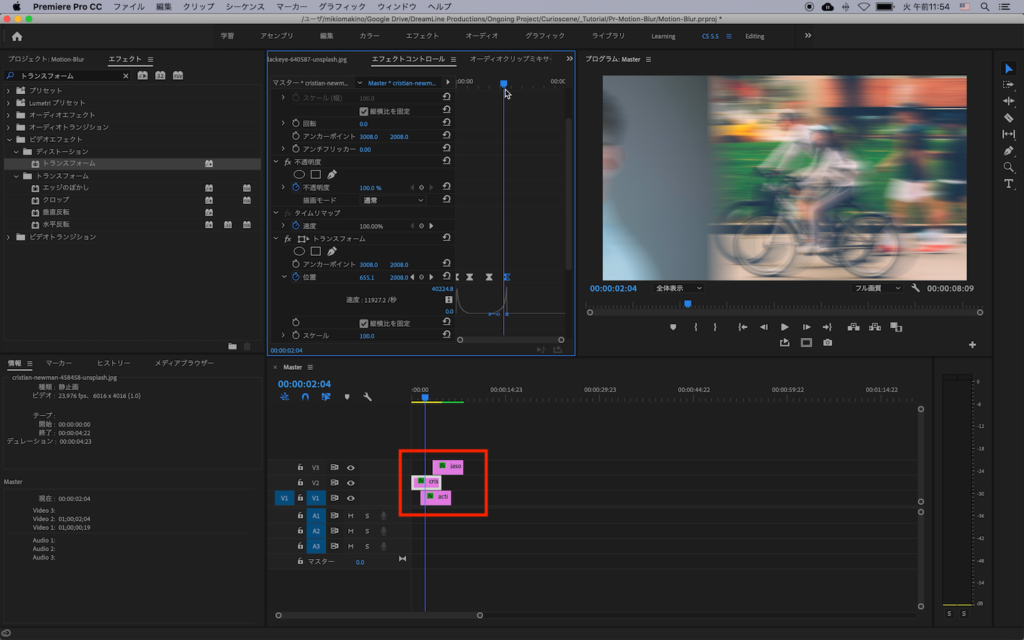Viewport: 1024px width, 640px height.
Task: Click the Home icon
Action: [x=17, y=36]
